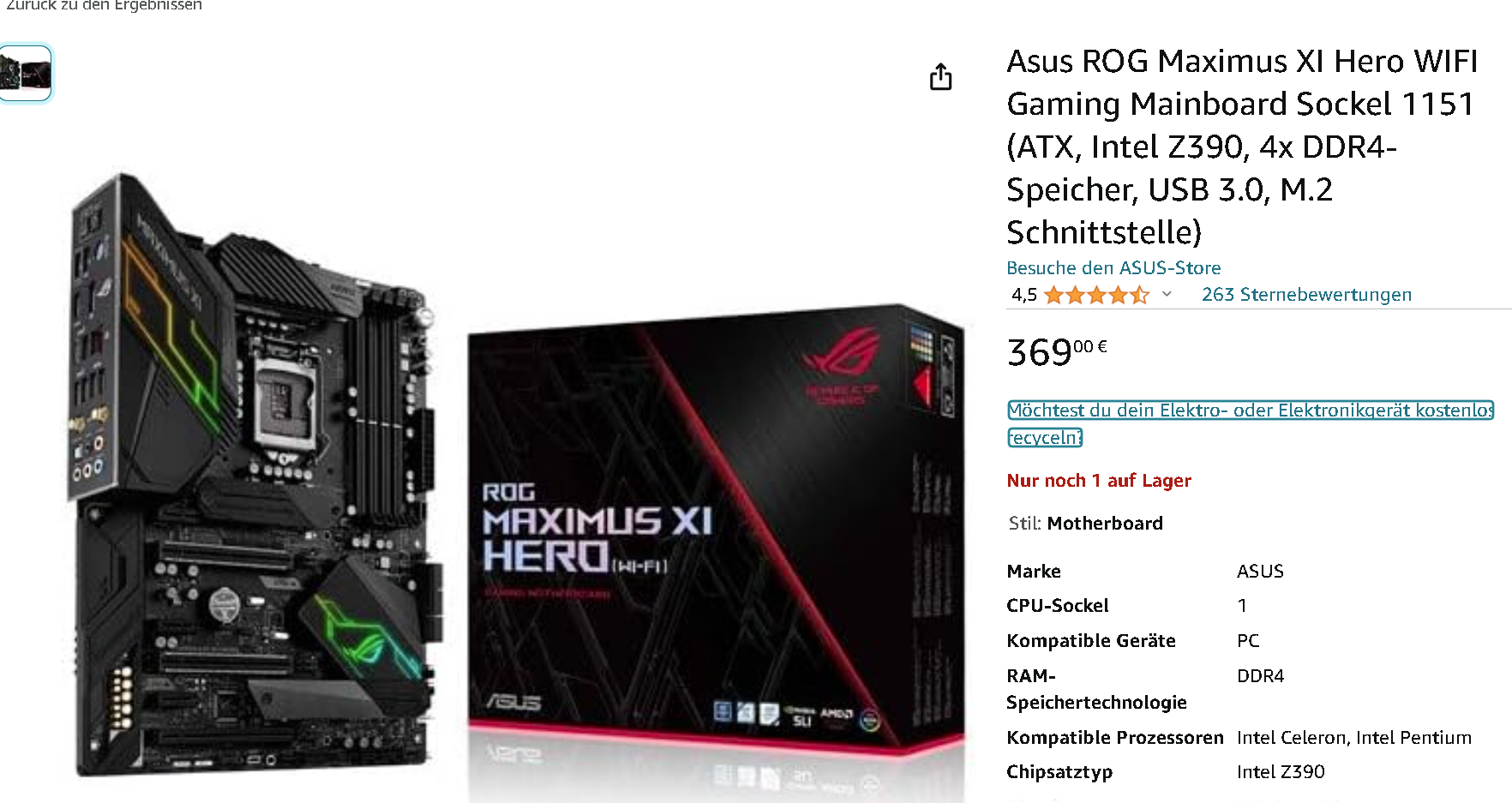
Task: Click the product title heading text
Action: [x=1242, y=147]
